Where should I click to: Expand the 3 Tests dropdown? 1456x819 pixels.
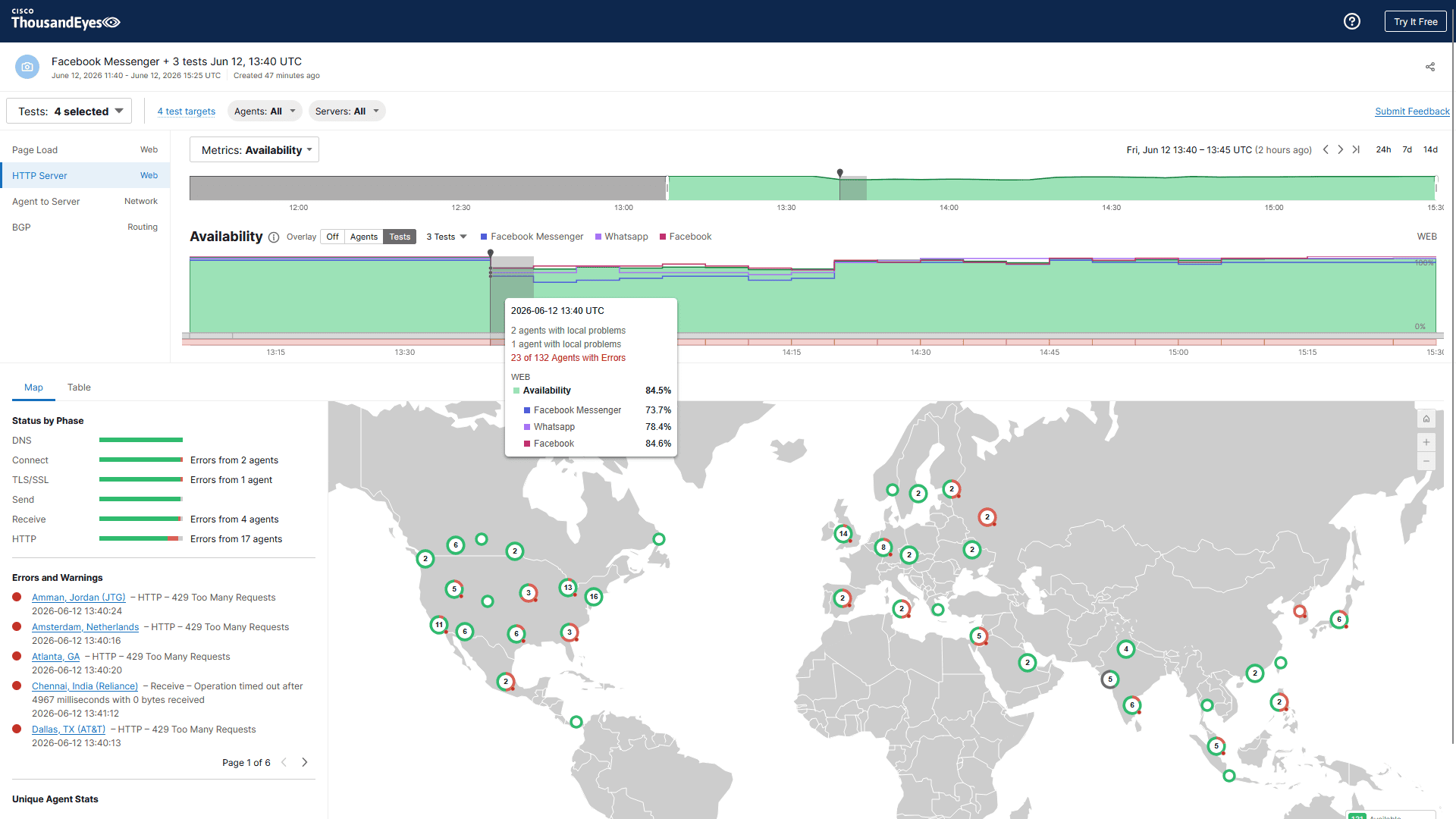(x=447, y=237)
